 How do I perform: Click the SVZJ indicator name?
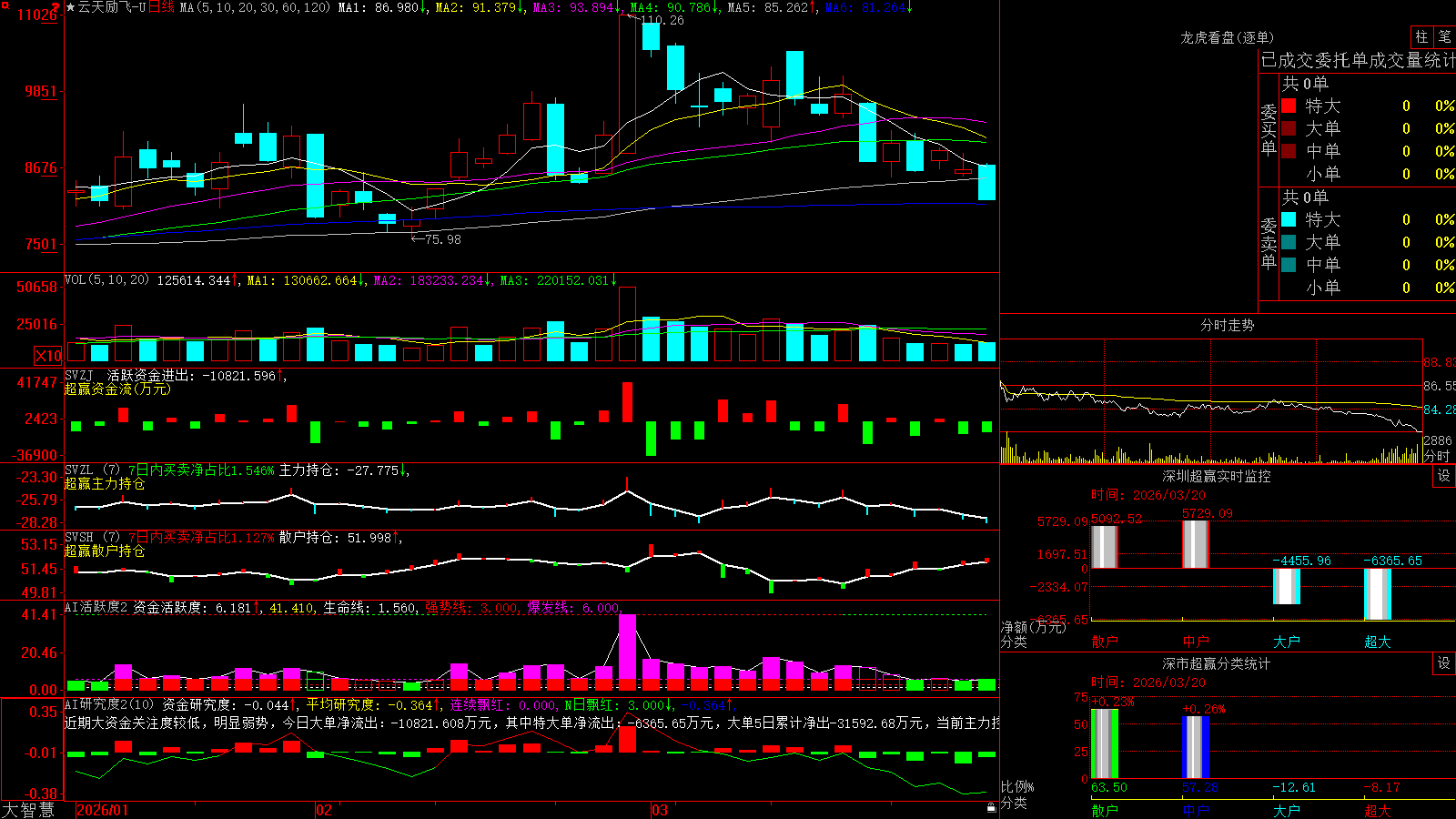79,376
